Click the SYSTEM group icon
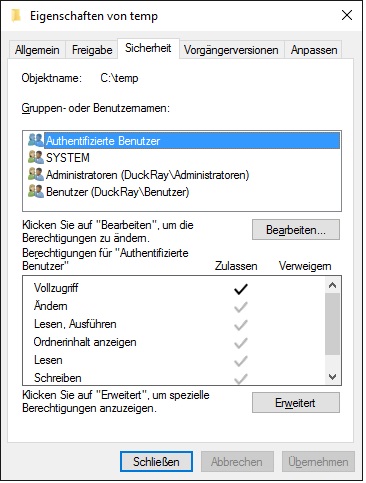Image resolution: width=366 pixels, height=483 pixels. (x=36, y=157)
